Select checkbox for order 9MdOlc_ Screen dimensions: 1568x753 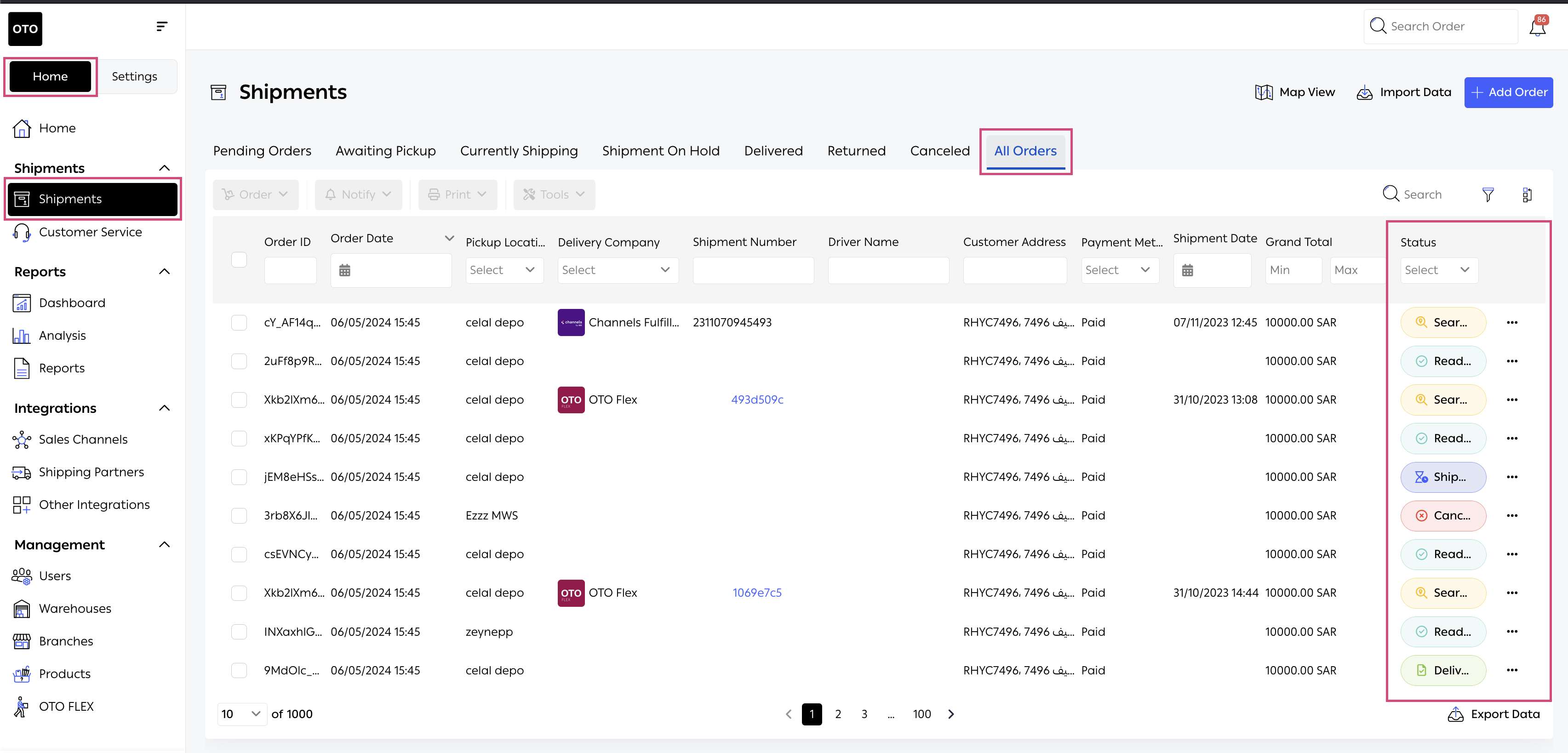point(239,670)
